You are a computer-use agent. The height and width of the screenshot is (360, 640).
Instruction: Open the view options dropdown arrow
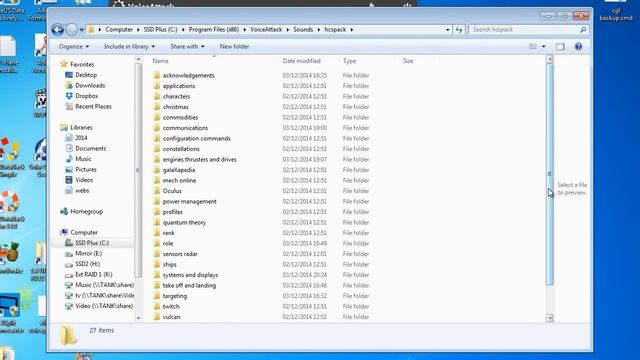[x=543, y=47]
